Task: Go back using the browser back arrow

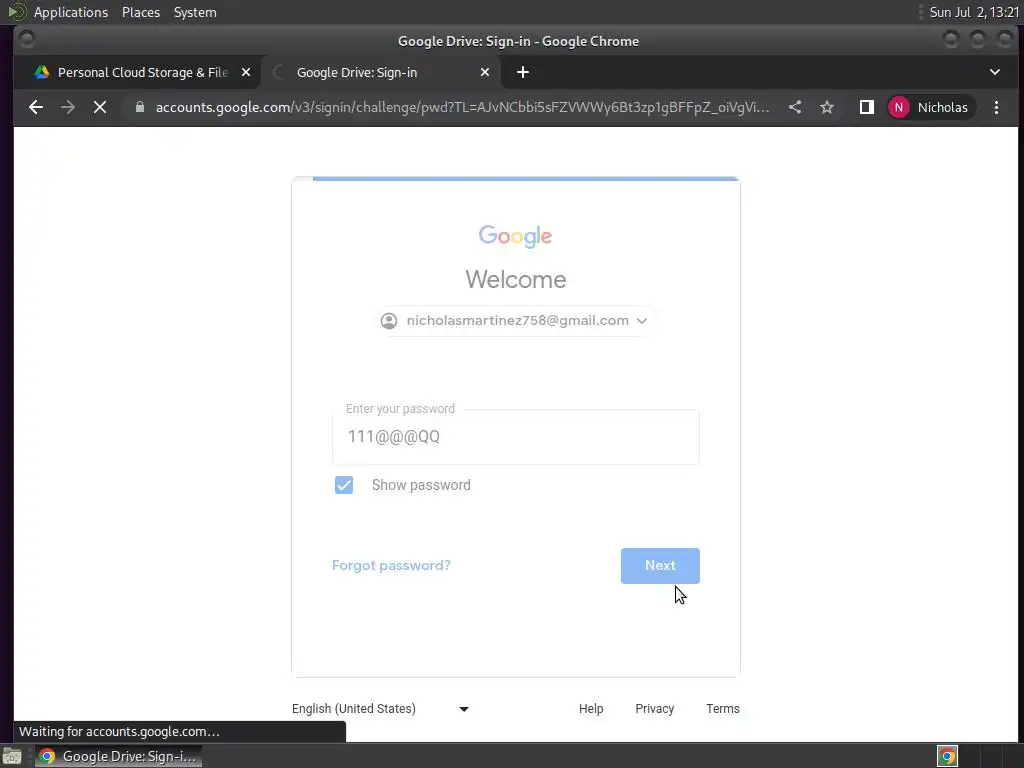Action: (x=36, y=107)
